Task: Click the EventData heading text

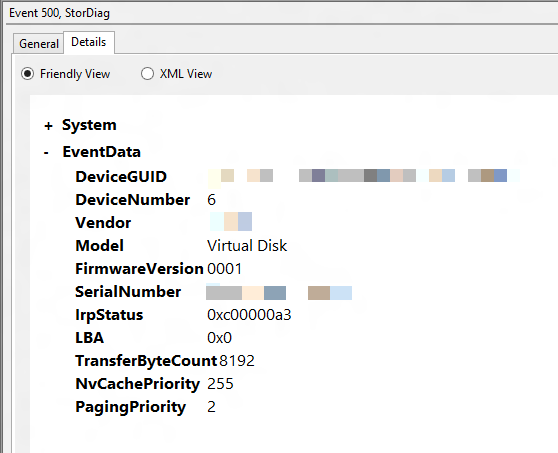Action: coord(102,152)
